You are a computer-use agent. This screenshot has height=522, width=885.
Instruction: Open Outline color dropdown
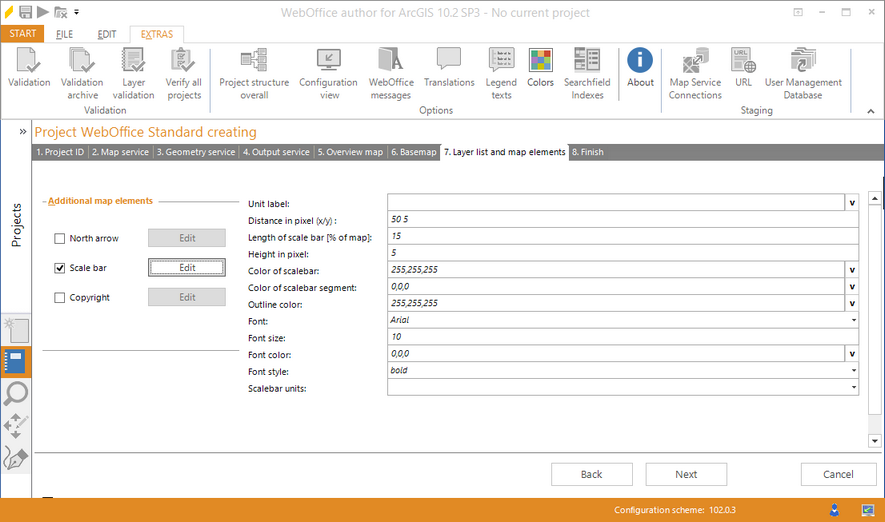(x=852, y=304)
